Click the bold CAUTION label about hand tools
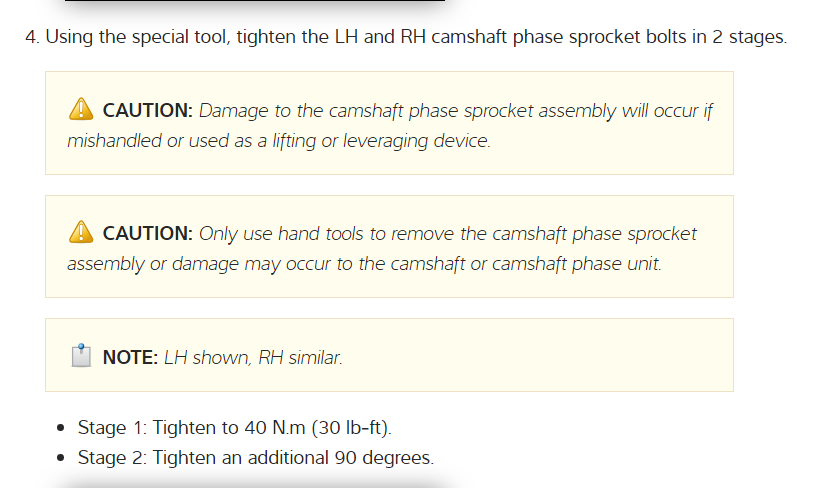The width and height of the screenshot is (831, 488). tap(147, 233)
